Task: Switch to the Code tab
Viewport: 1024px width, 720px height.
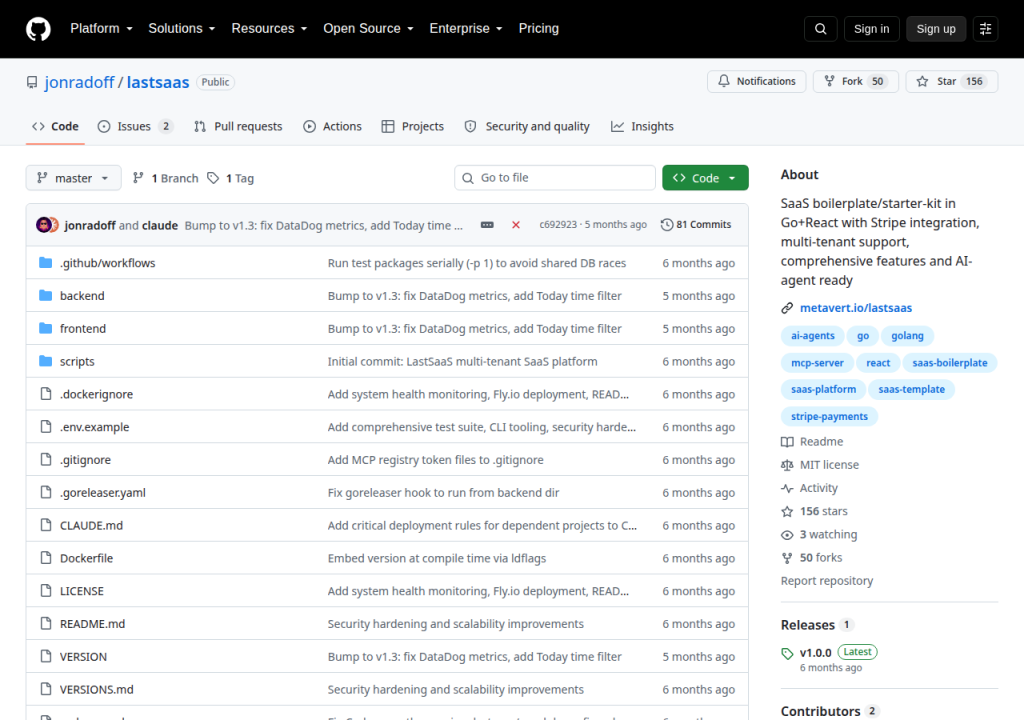Action: (x=56, y=126)
